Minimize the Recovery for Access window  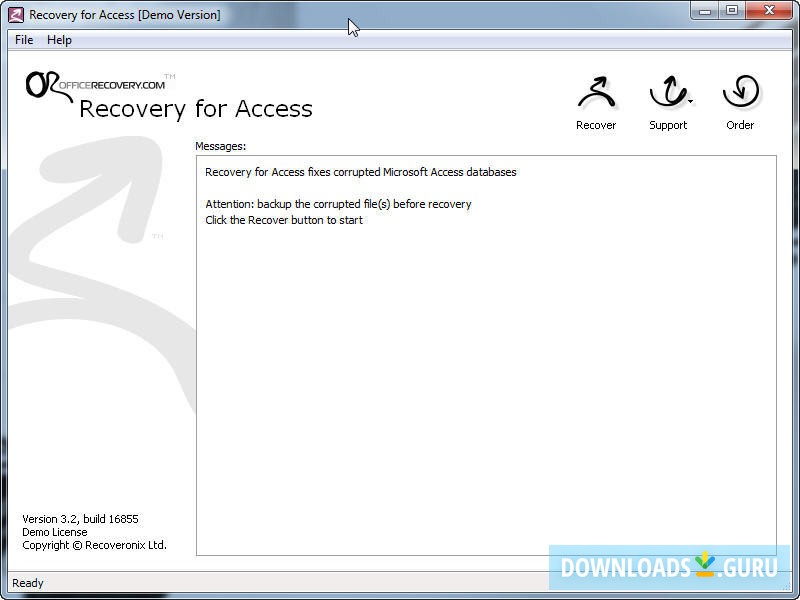(x=705, y=11)
